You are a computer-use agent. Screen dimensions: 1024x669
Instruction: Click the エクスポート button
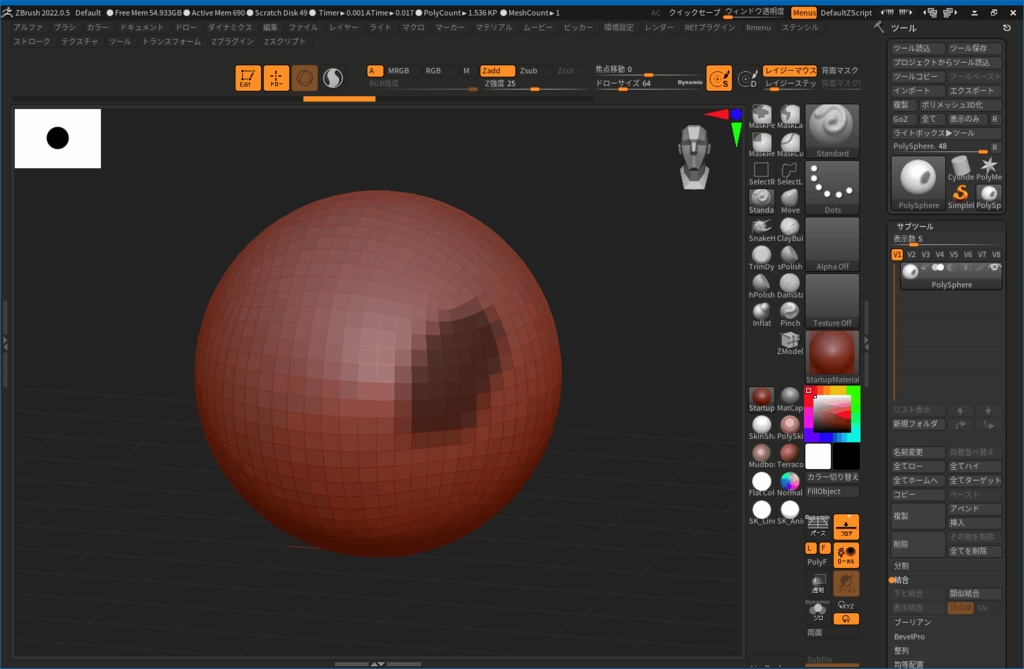click(972, 91)
